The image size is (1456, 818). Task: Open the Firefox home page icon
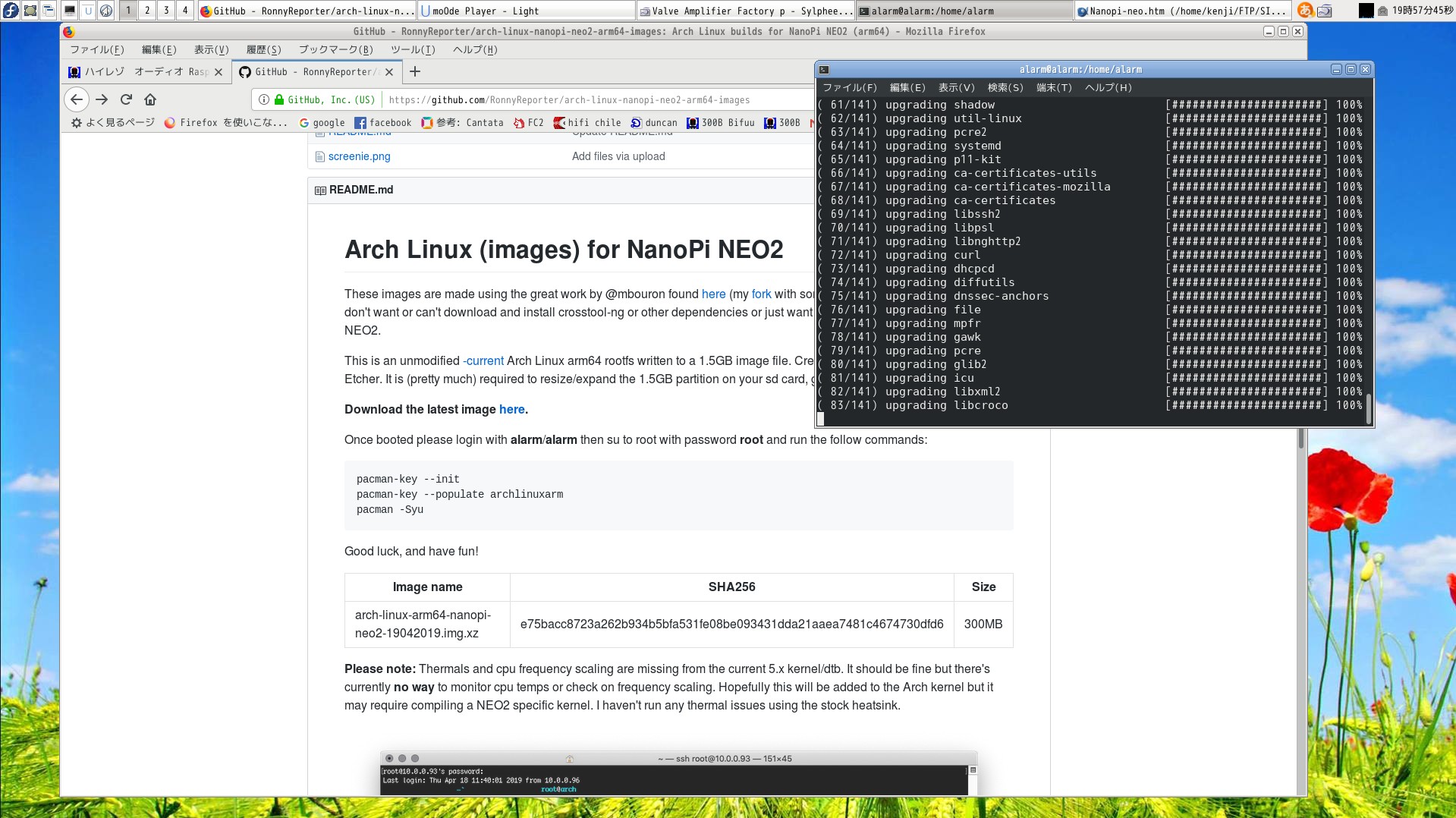pos(150,99)
